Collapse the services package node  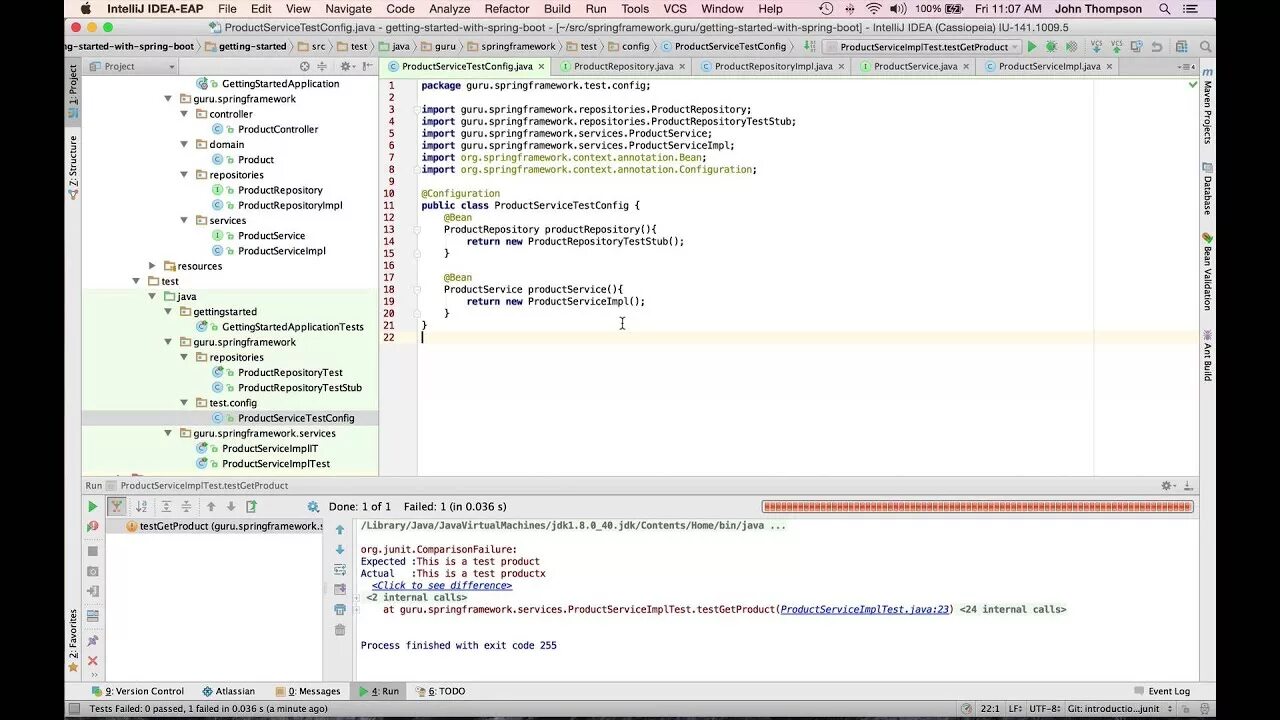(x=185, y=220)
